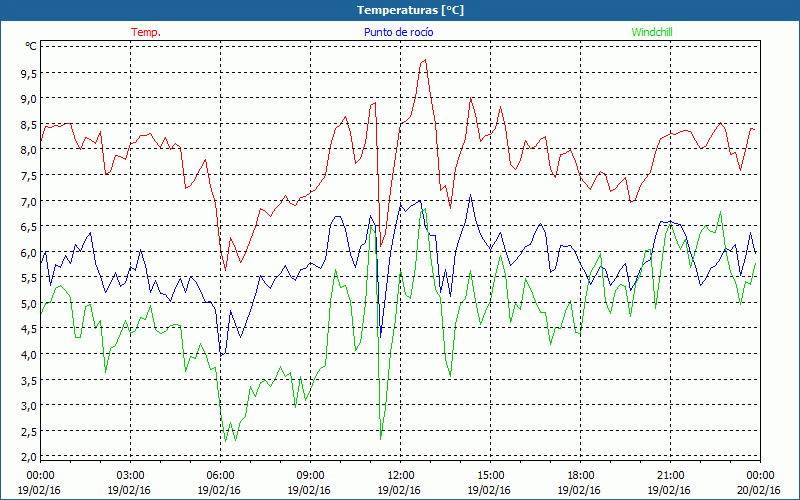This screenshot has height=500, width=800.
Task: Click the 06:00 time axis label
Action: [x=220, y=476]
